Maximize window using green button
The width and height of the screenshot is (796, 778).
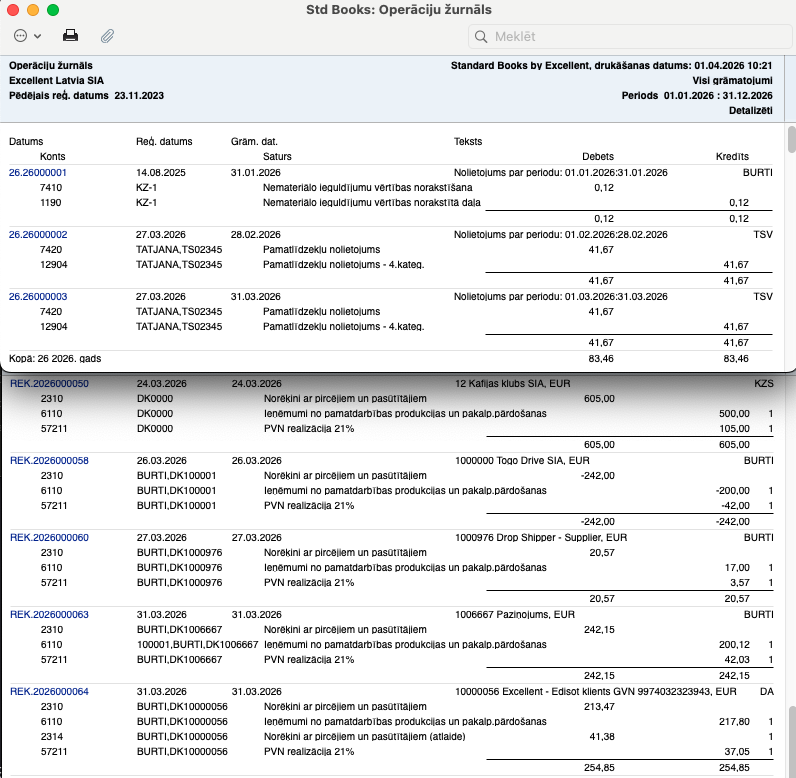53,9
